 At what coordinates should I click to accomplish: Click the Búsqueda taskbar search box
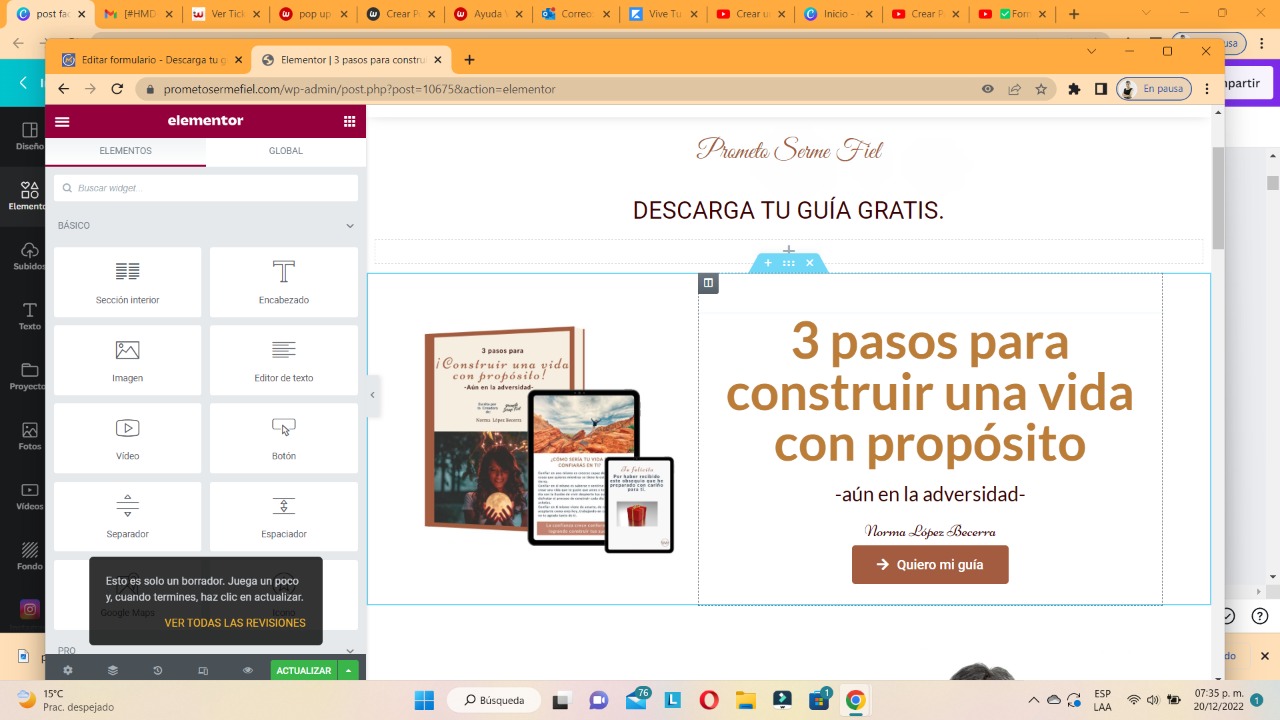tap(493, 700)
